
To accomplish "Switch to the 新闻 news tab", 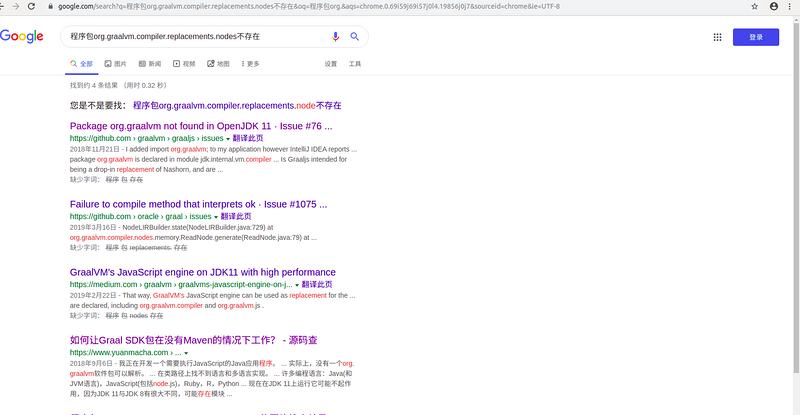I will click(150, 64).
